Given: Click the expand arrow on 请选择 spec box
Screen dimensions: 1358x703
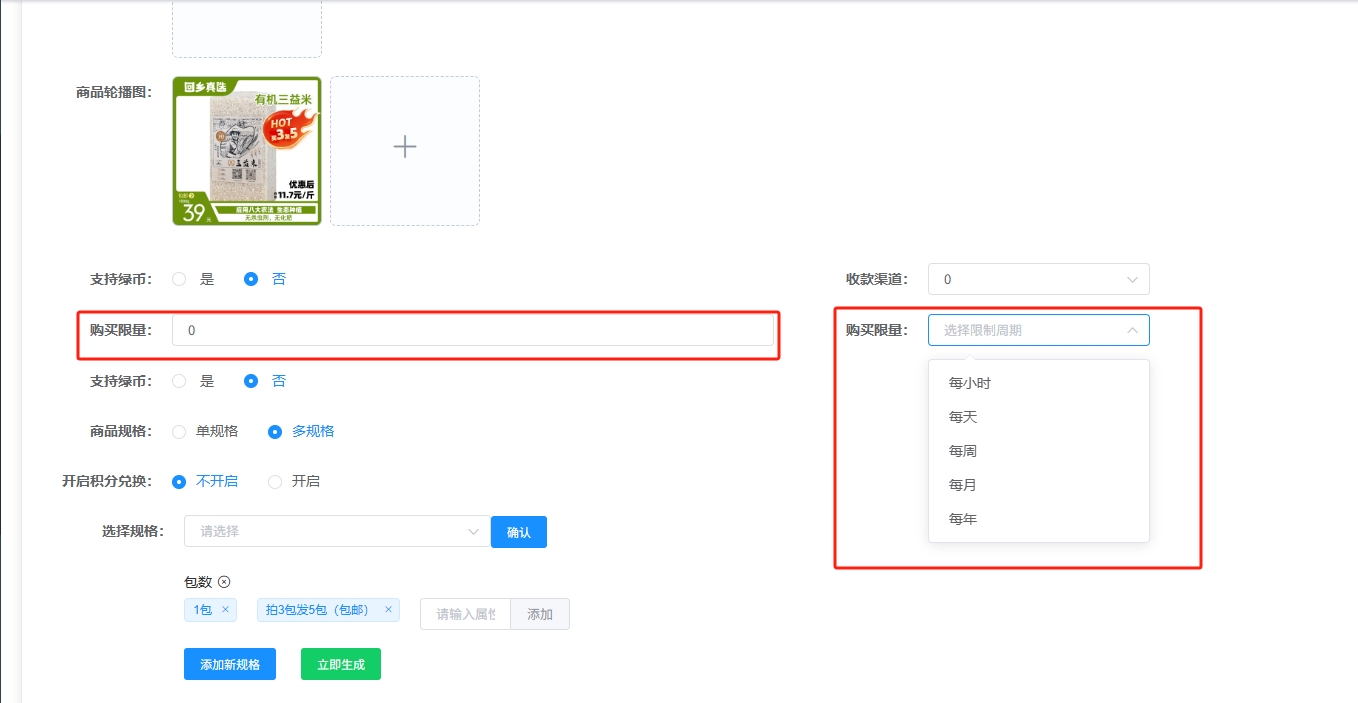Looking at the screenshot, I should 473,531.
